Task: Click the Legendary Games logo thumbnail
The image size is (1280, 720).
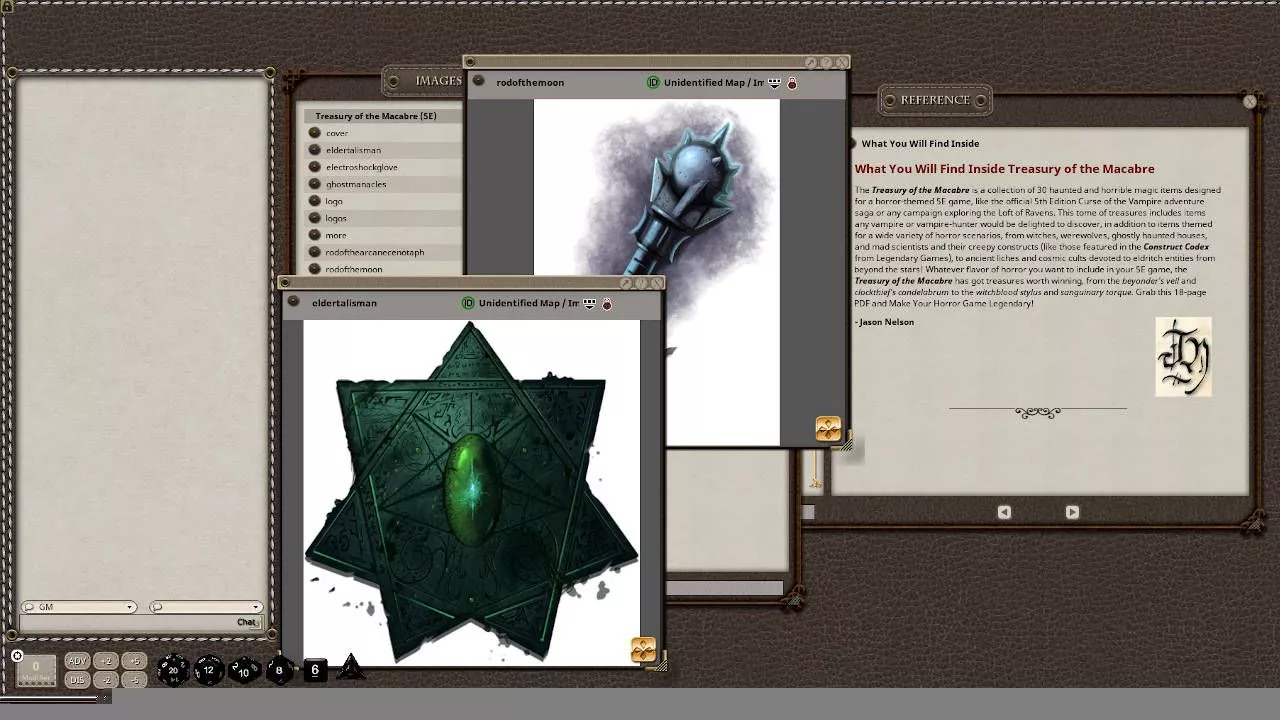Action: pyautogui.click(x=1183, y=357)
